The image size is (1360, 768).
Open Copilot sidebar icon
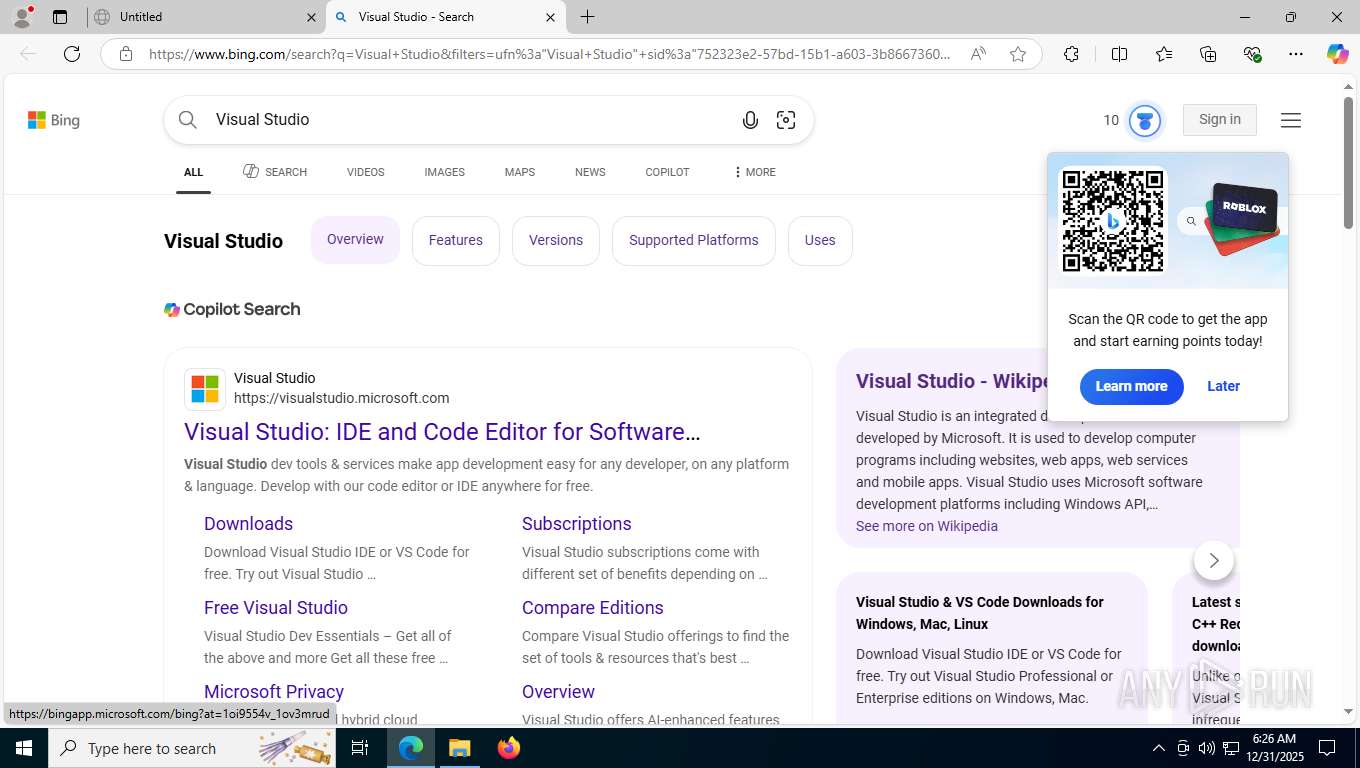point(1338,54)
